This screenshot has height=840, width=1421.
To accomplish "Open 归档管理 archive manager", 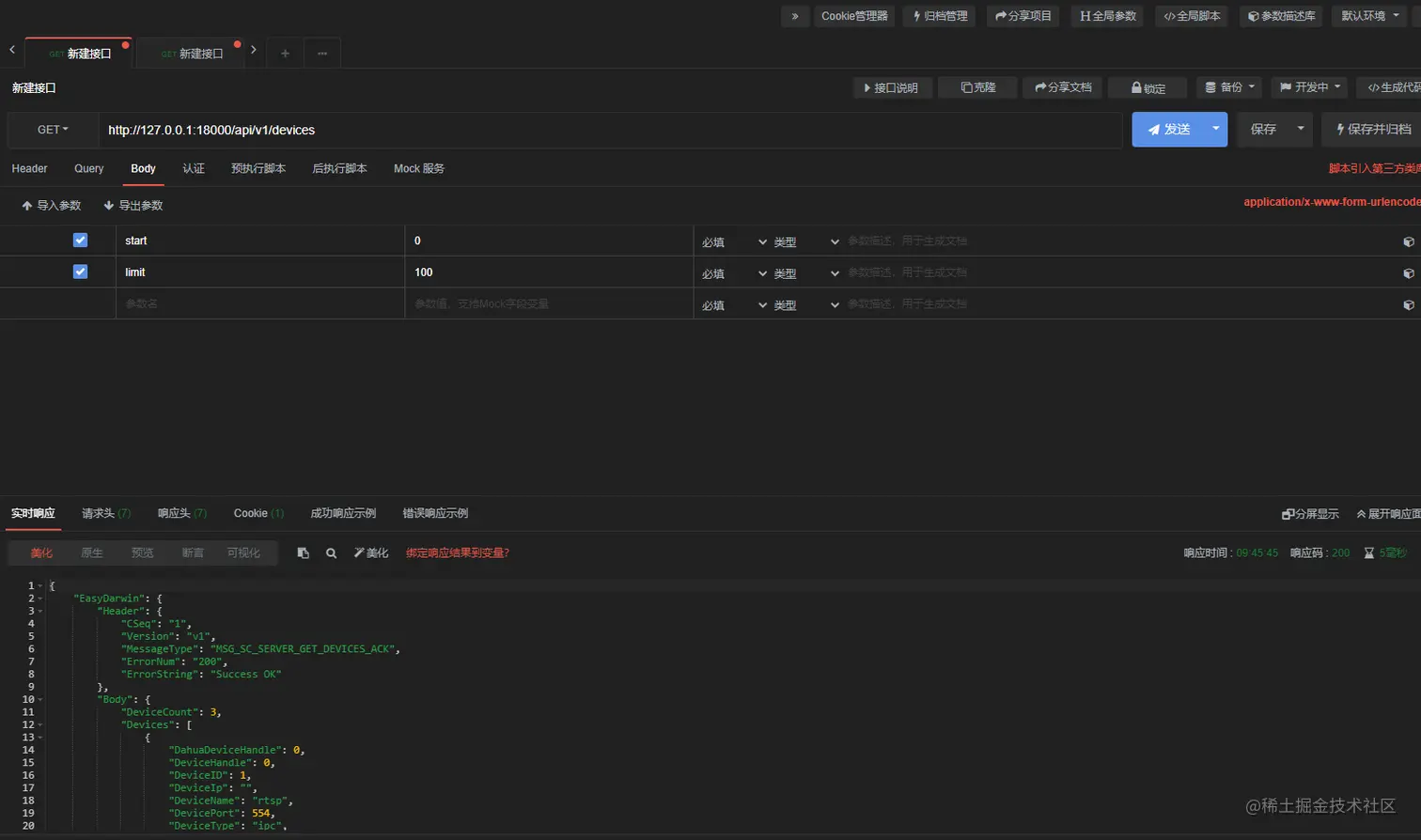I will (x=940, y=16).
